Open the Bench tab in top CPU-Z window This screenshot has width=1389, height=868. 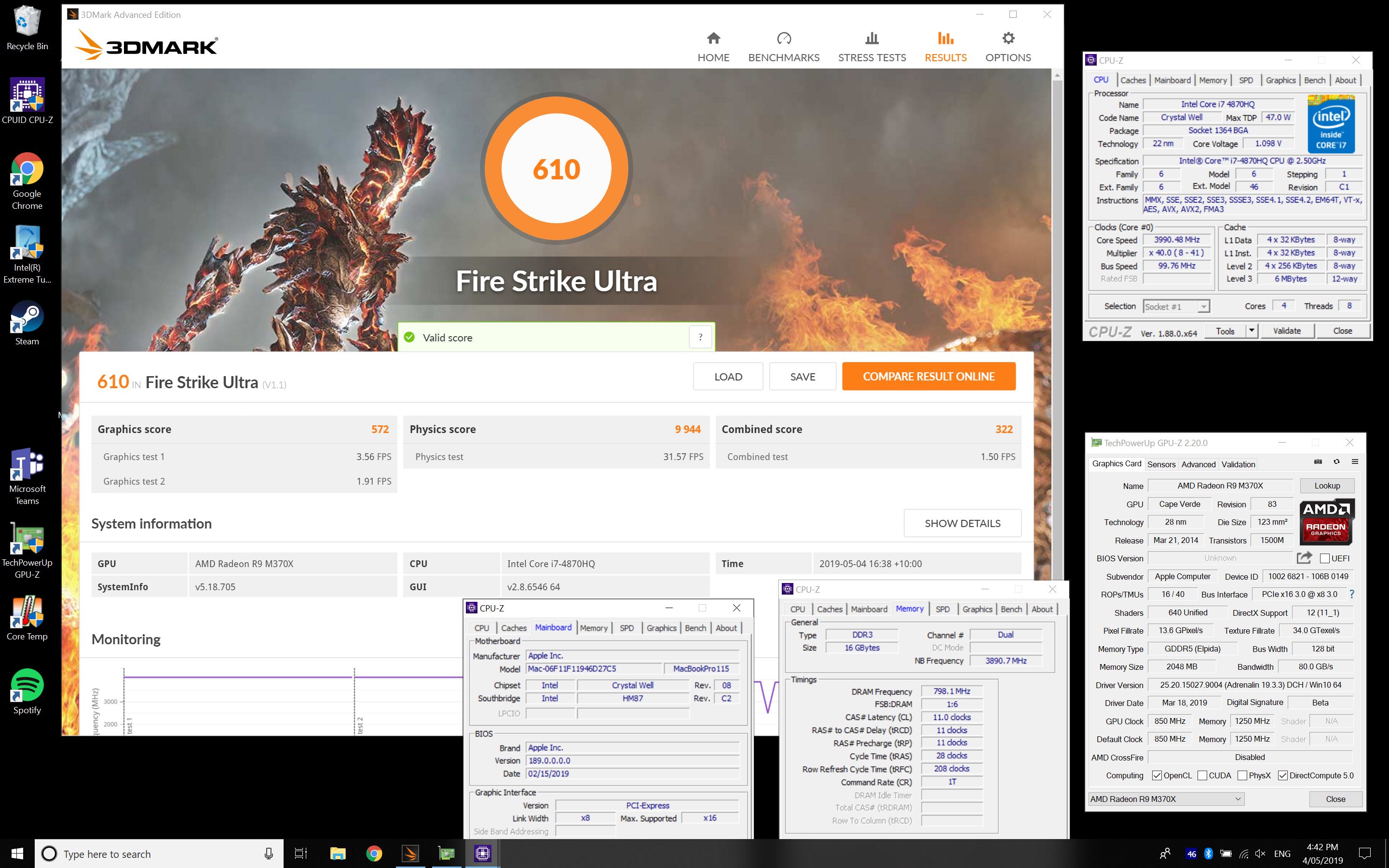pyautogui.click(x=1314, y=81)
